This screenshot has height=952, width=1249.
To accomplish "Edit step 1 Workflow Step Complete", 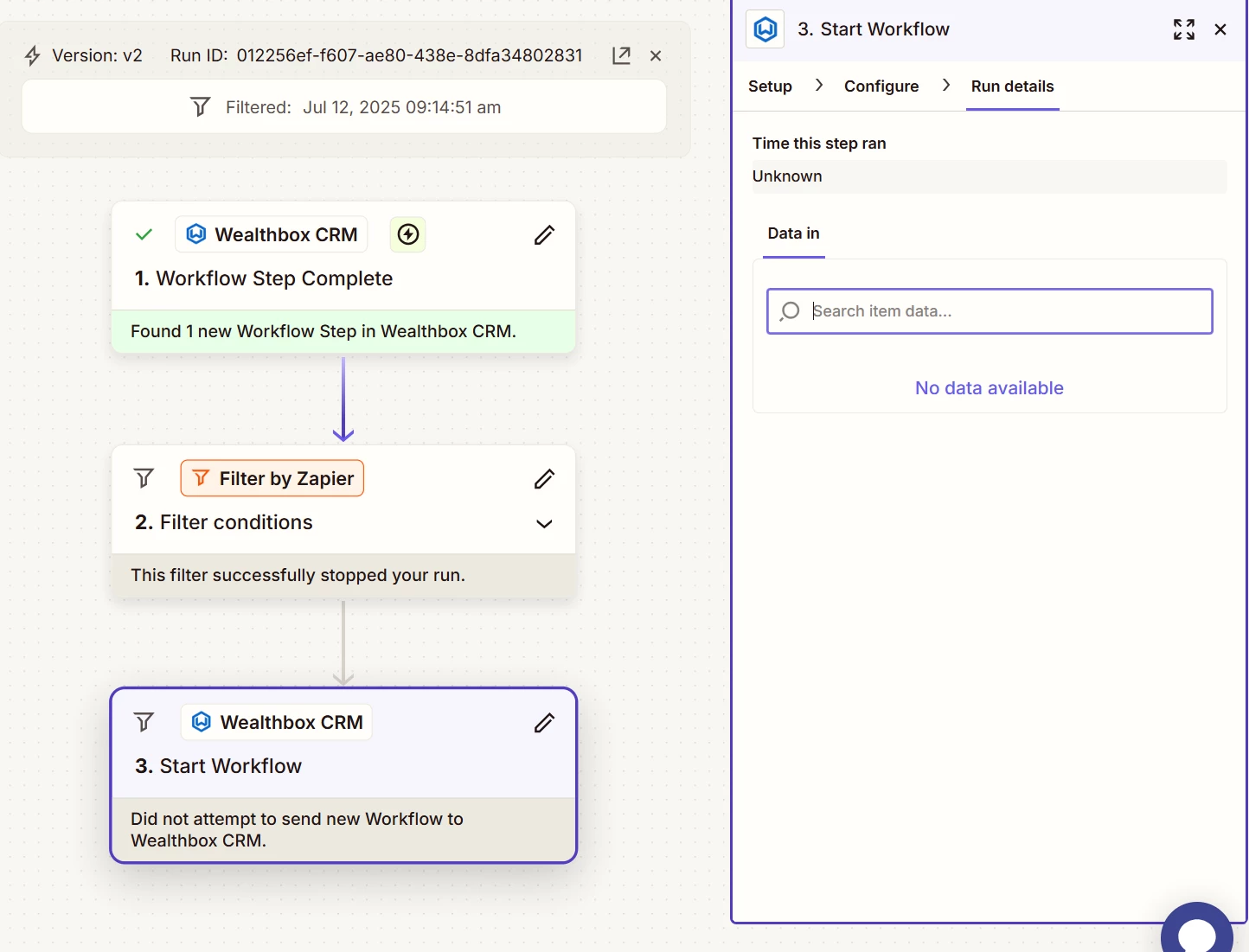I will (x=544, y=234).
